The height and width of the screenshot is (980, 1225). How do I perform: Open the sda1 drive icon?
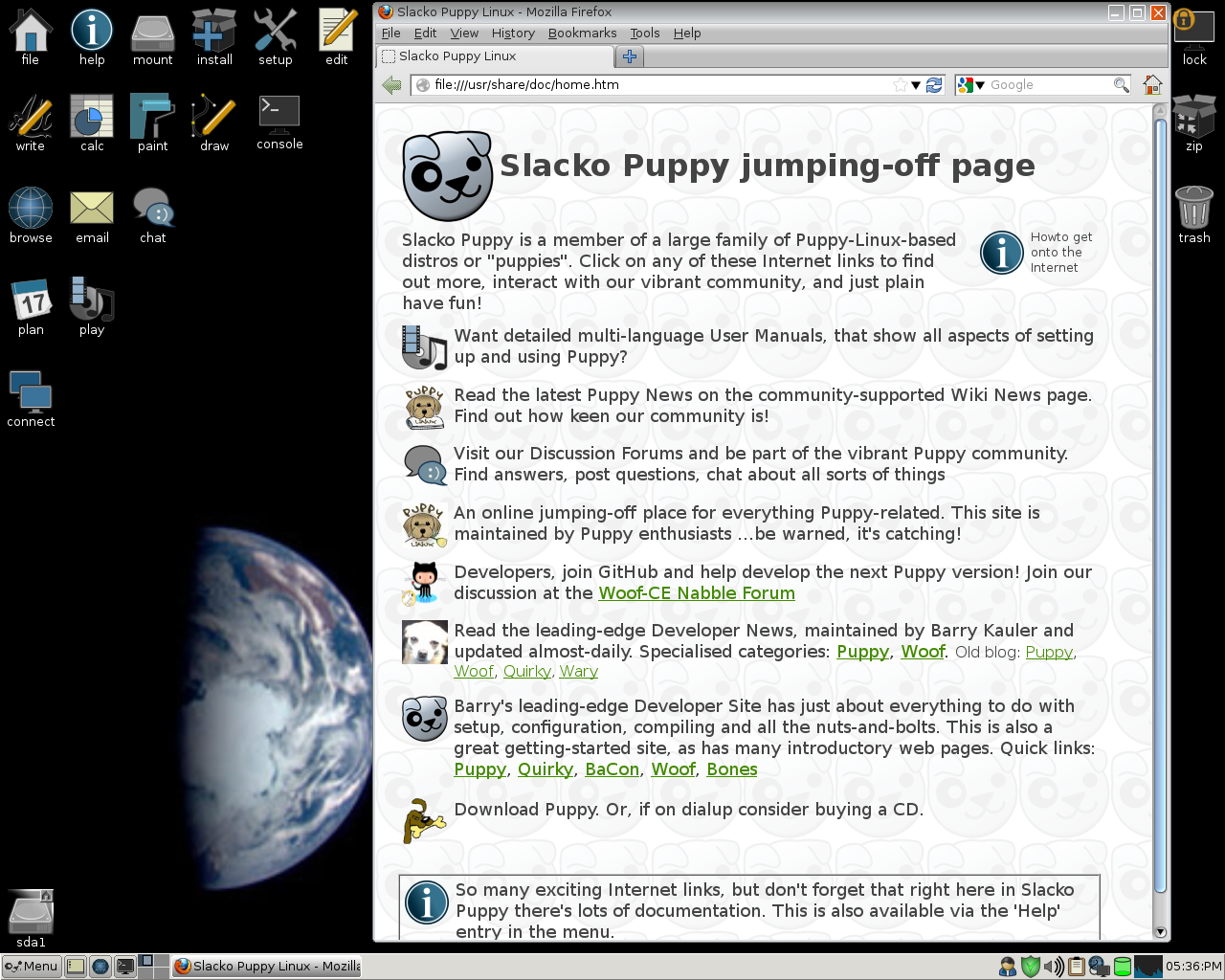[x=31, y=911]
